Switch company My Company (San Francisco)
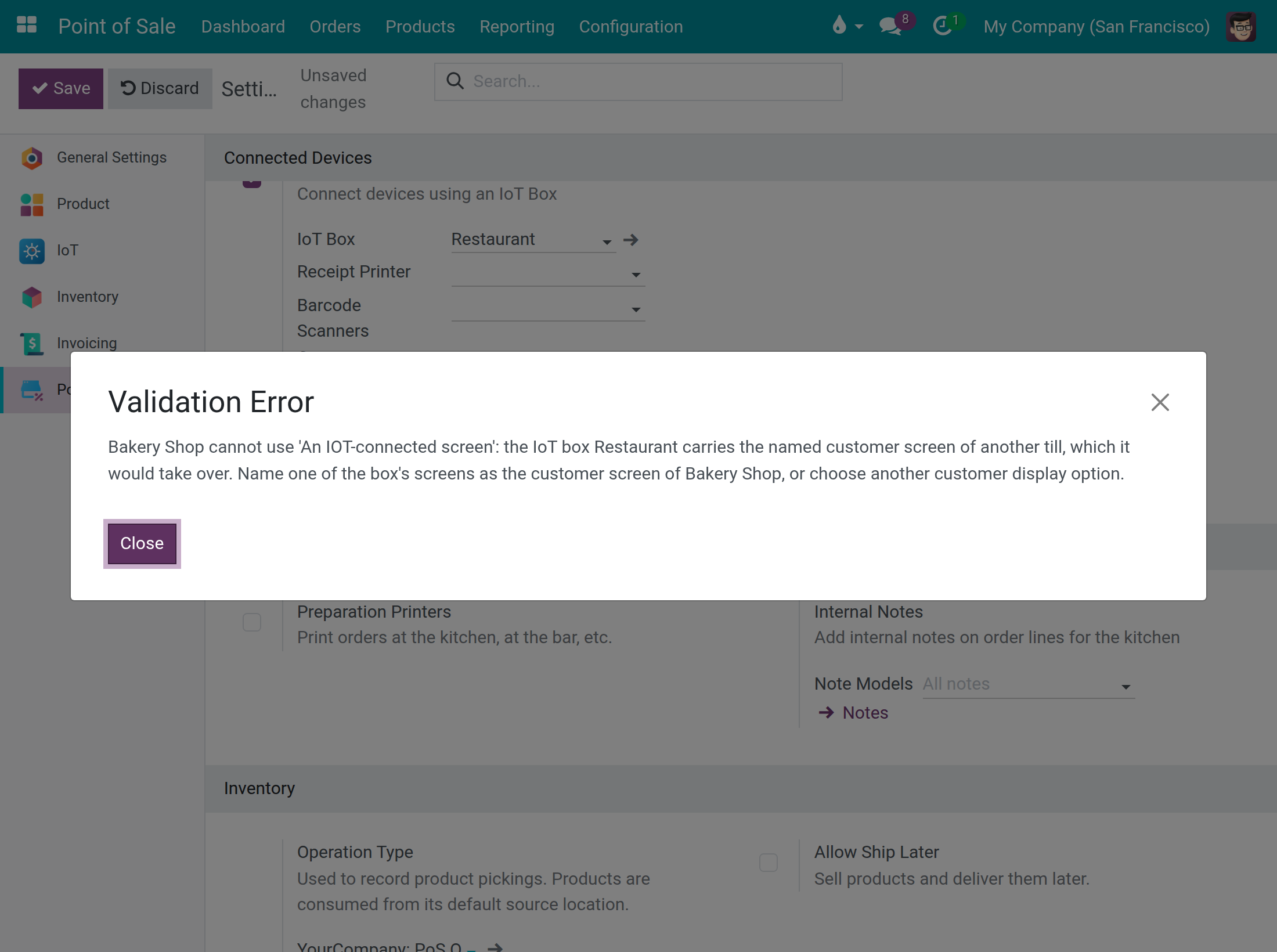 pyautogui.click(x=1096, y=27)
